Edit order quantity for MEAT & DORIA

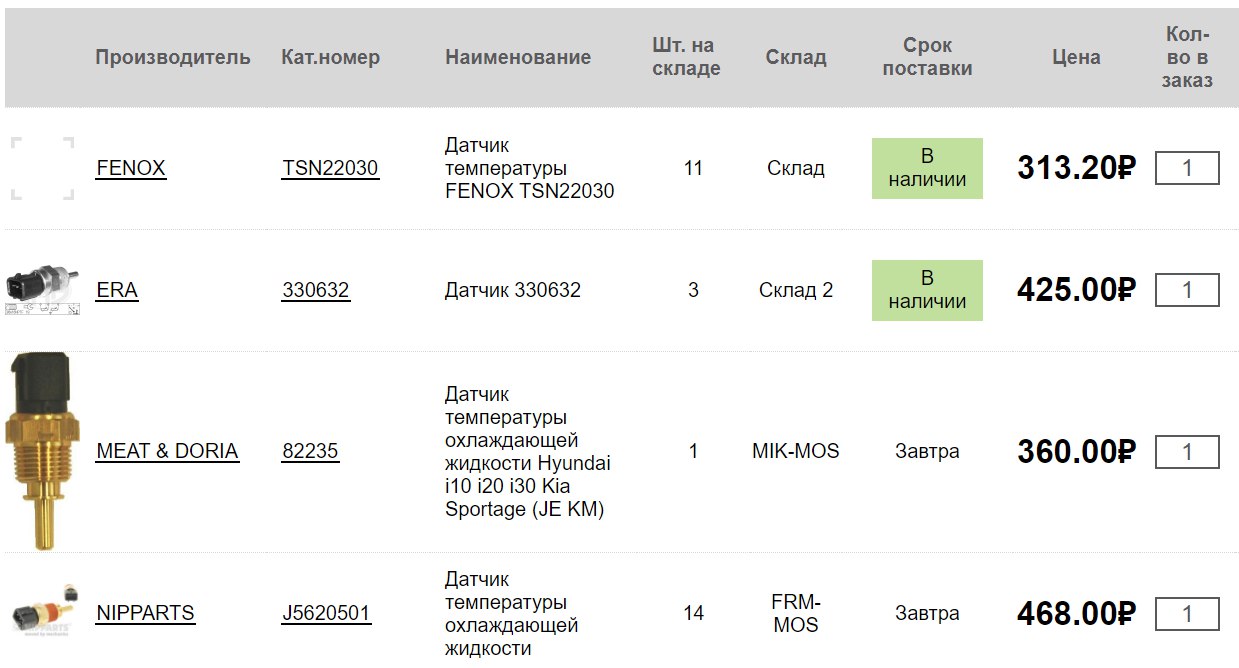(x=1187, y=451)
